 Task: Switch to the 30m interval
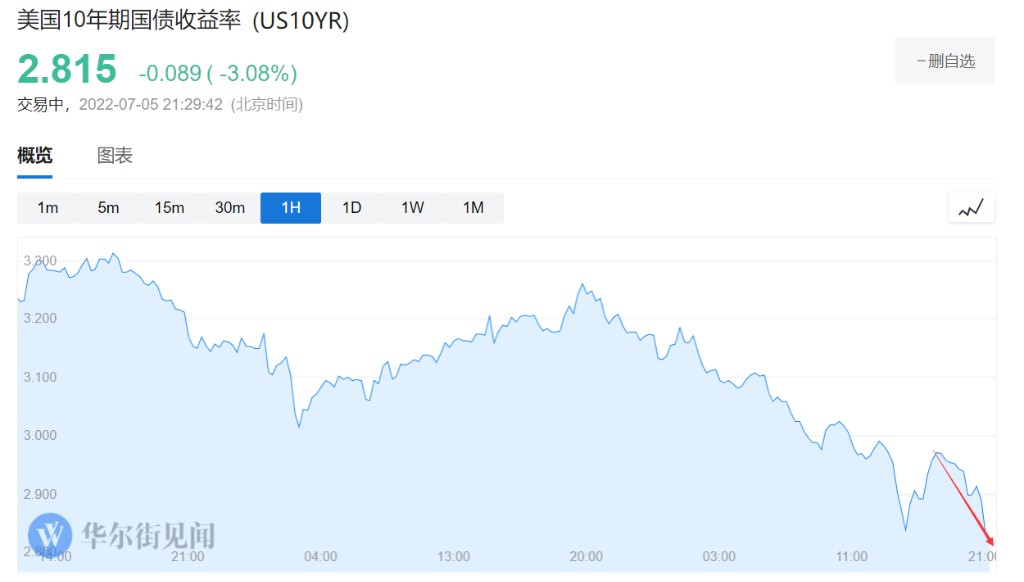pyautogui.click(x=230, y=208)
